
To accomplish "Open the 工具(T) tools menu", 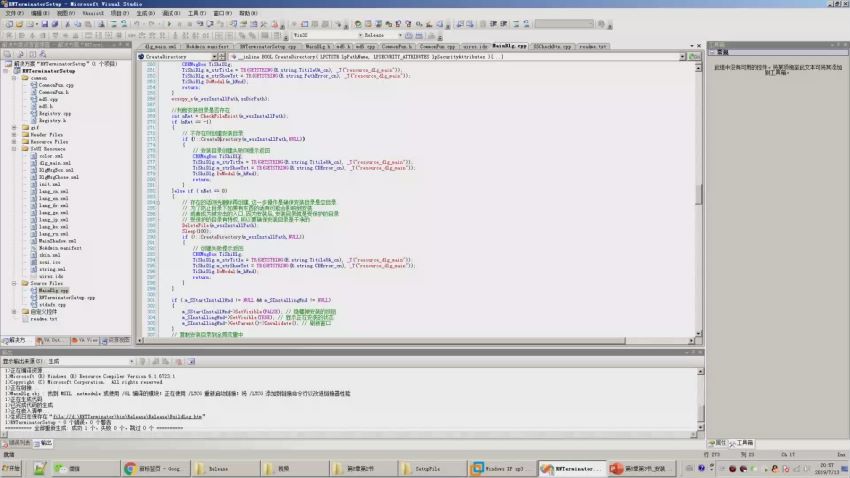I will [197, 13].
